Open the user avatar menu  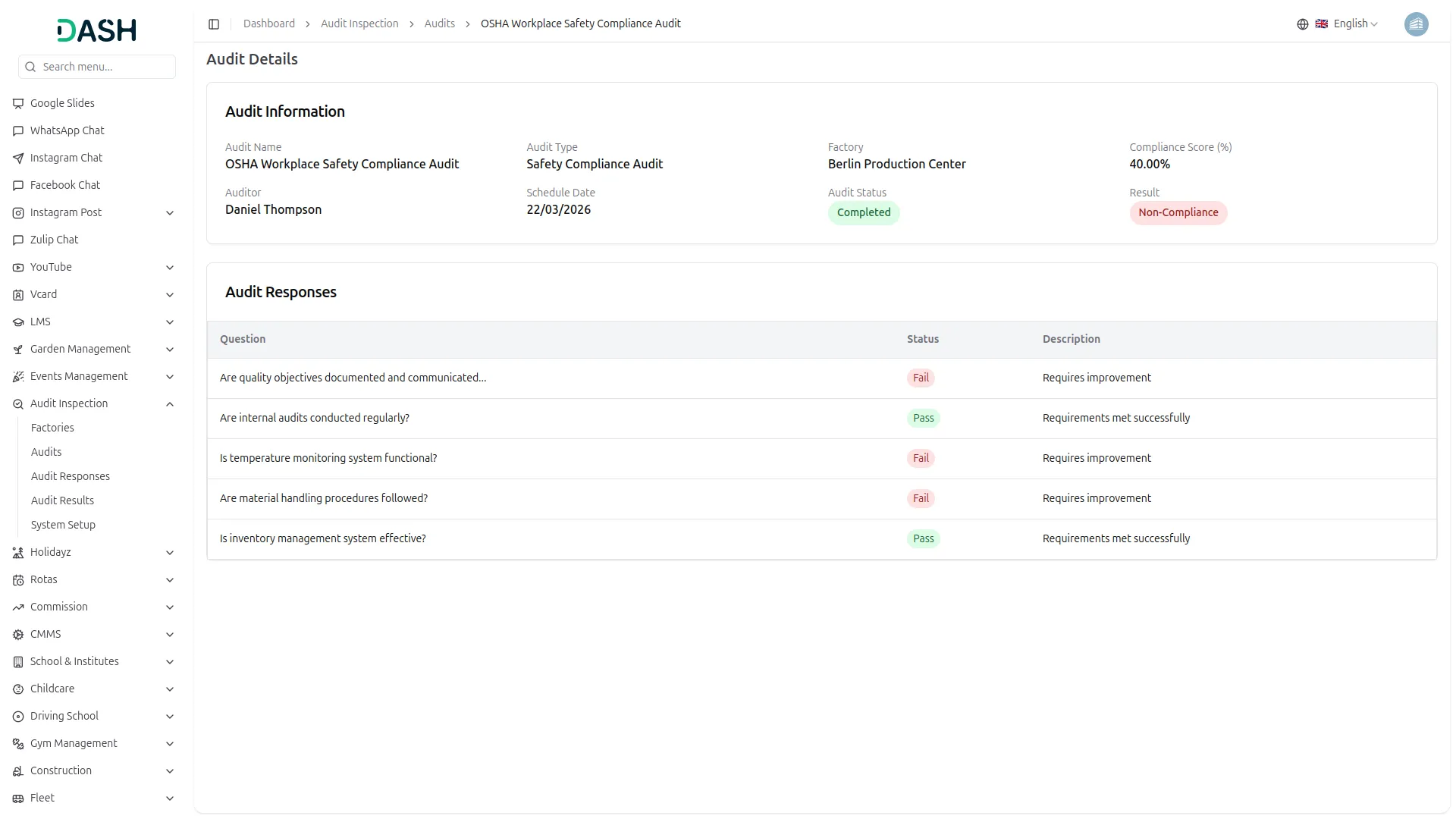(1416, 24)
